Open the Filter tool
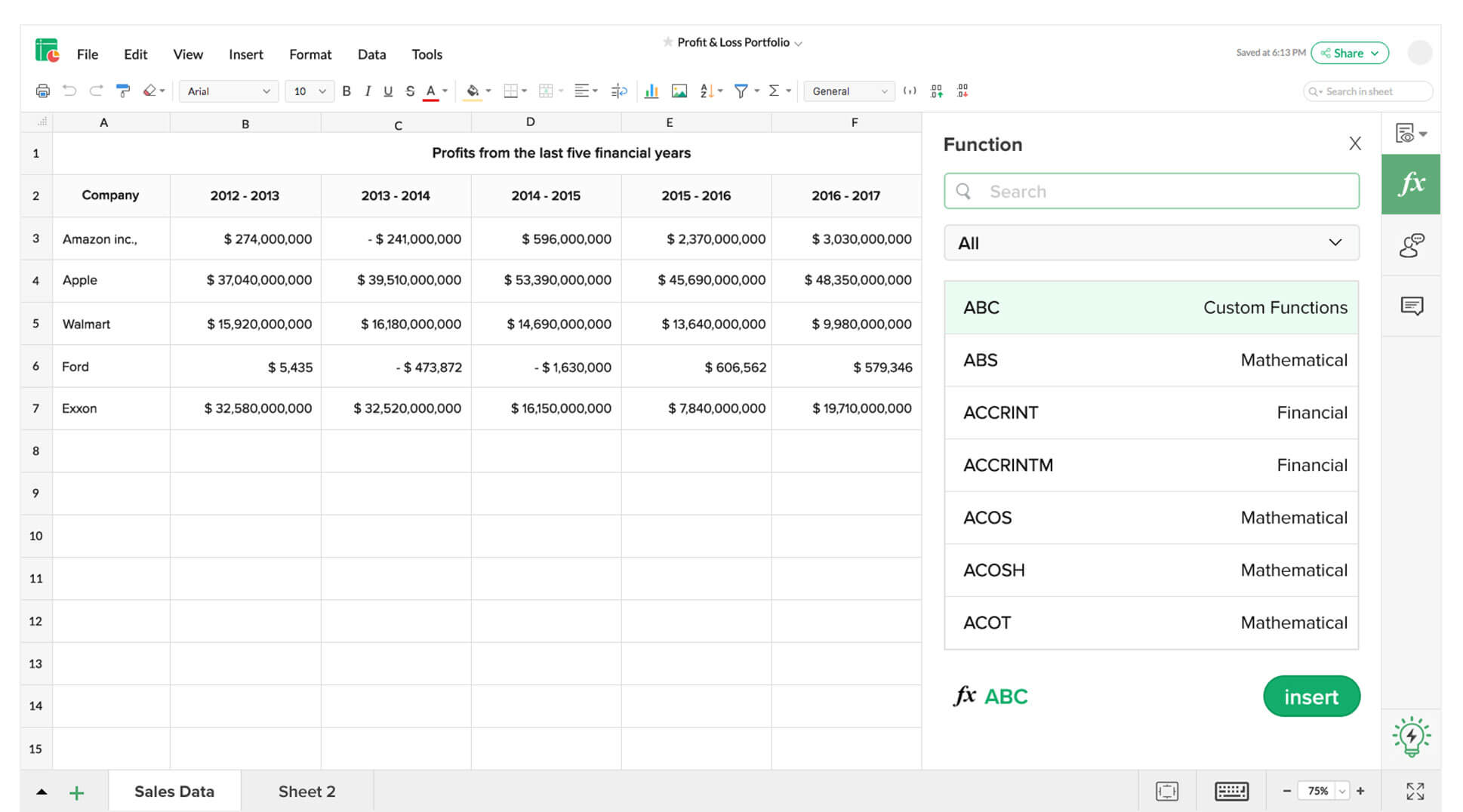 click(742, 91)
